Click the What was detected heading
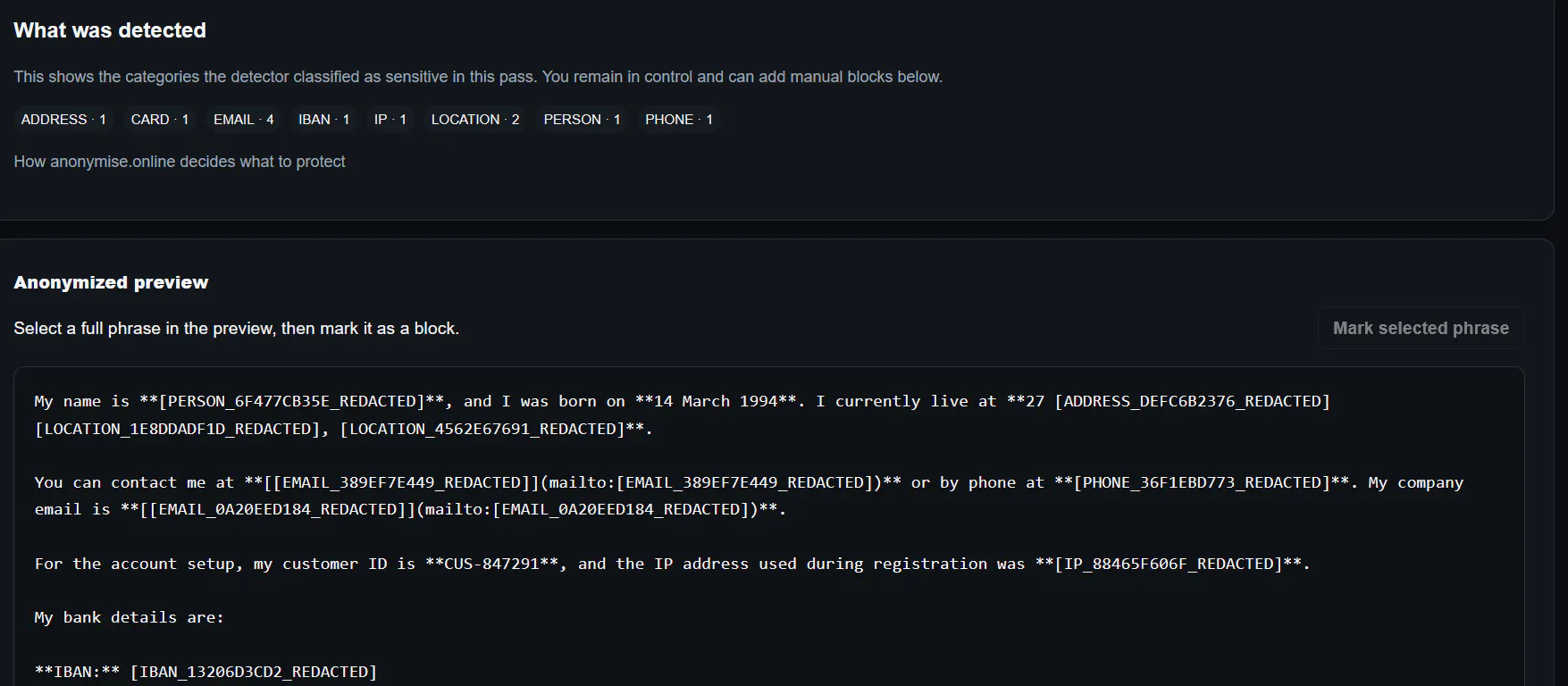This screenshot has width=1568, height=686. tap(110, 30)
